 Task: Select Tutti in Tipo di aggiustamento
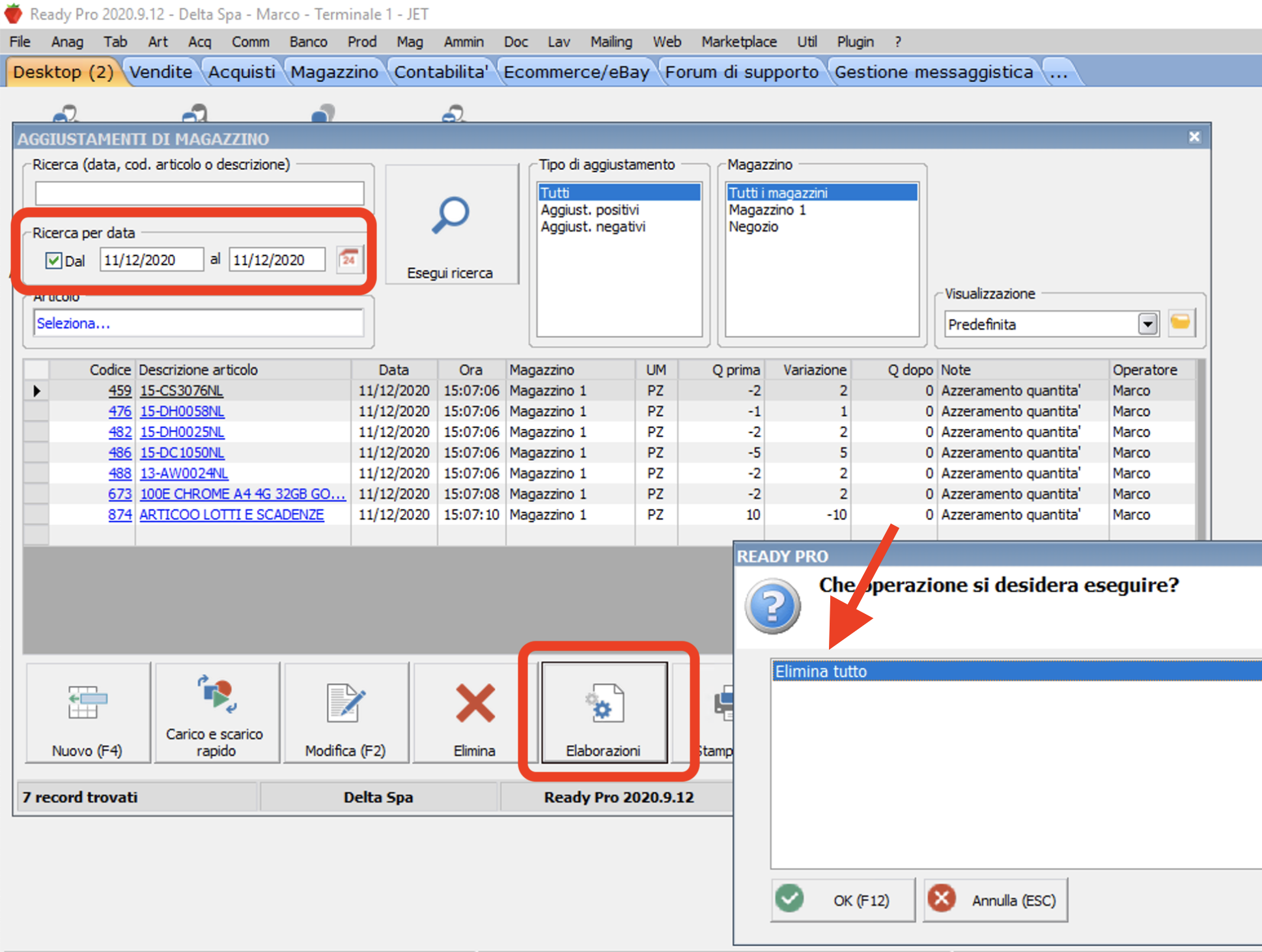pyautogui.click(x=619, y=193)
